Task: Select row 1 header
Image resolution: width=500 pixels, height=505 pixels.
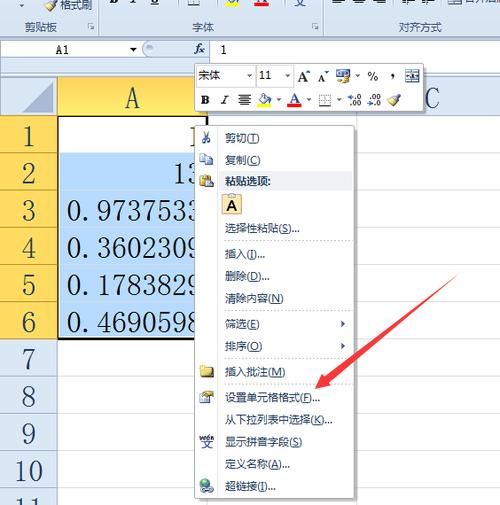Action: tap(28, 134)
